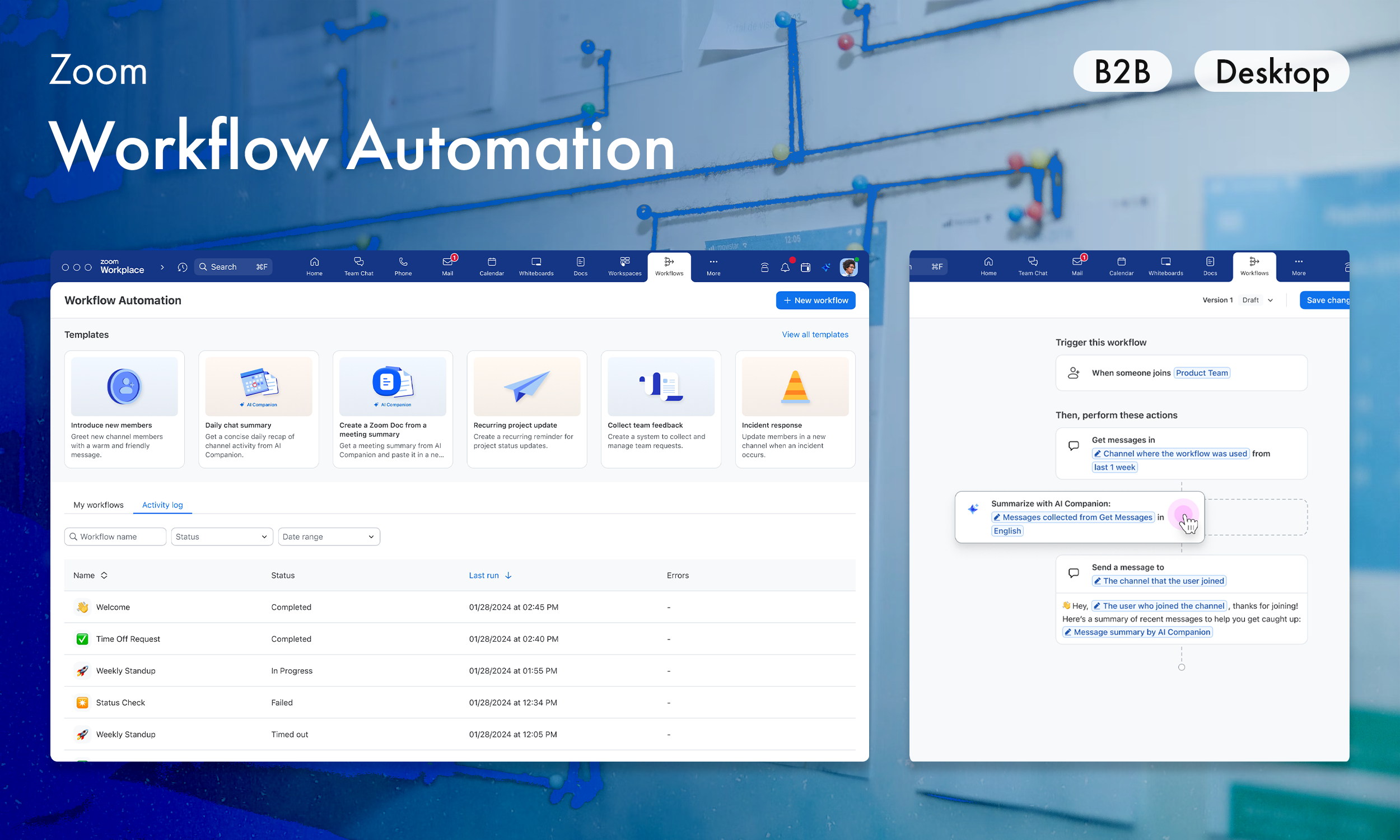
Task: Open Home in the left window nav bar
Action: [314, 266]
